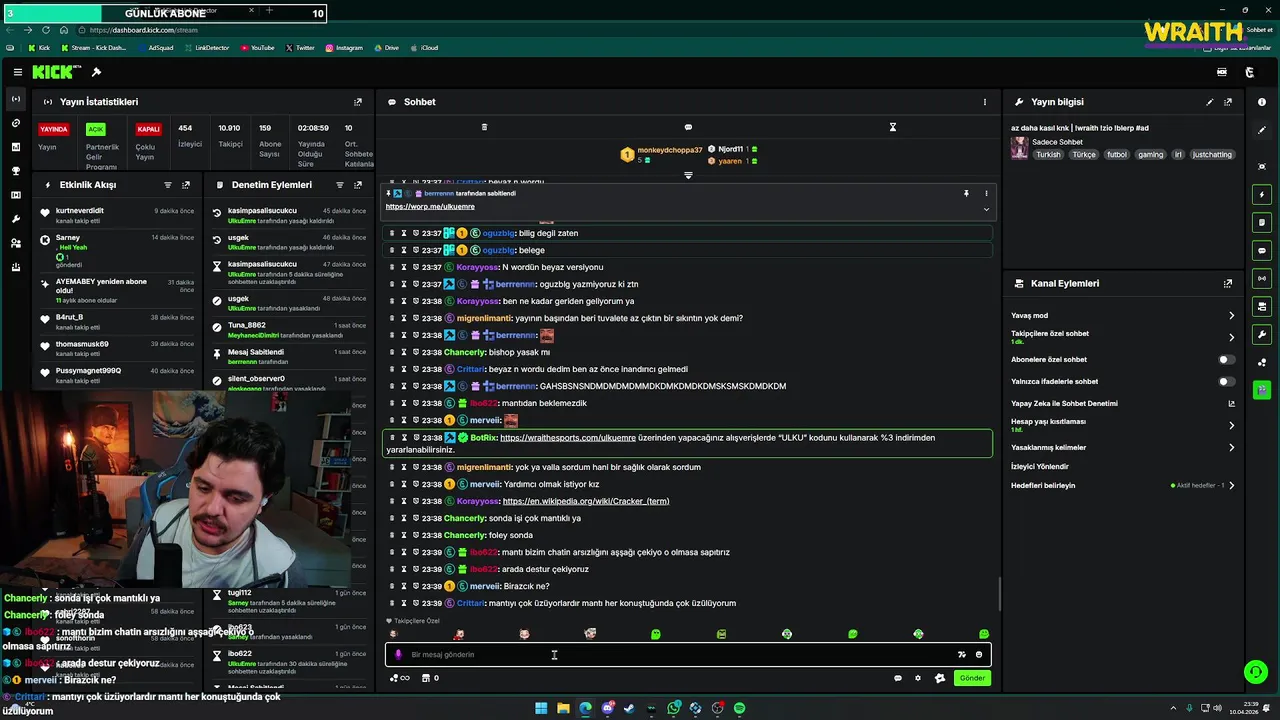Viewport: 1280px width, 720px height.
Task: Filter the Etkinlik Akışı feed
Action: pos(167,185)
